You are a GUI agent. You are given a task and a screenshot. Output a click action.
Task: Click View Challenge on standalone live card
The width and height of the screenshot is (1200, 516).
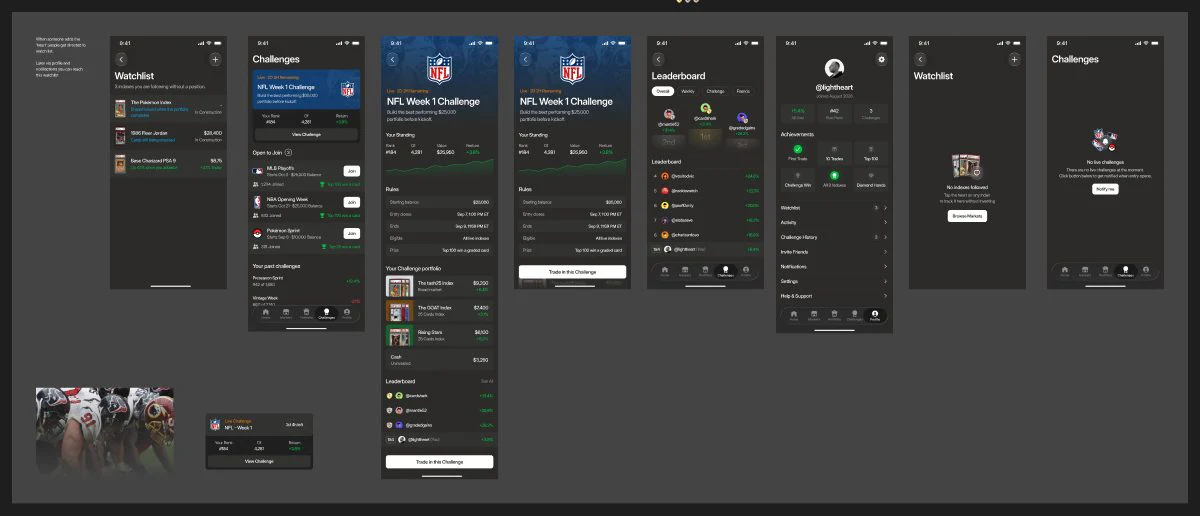coord(258,461)
